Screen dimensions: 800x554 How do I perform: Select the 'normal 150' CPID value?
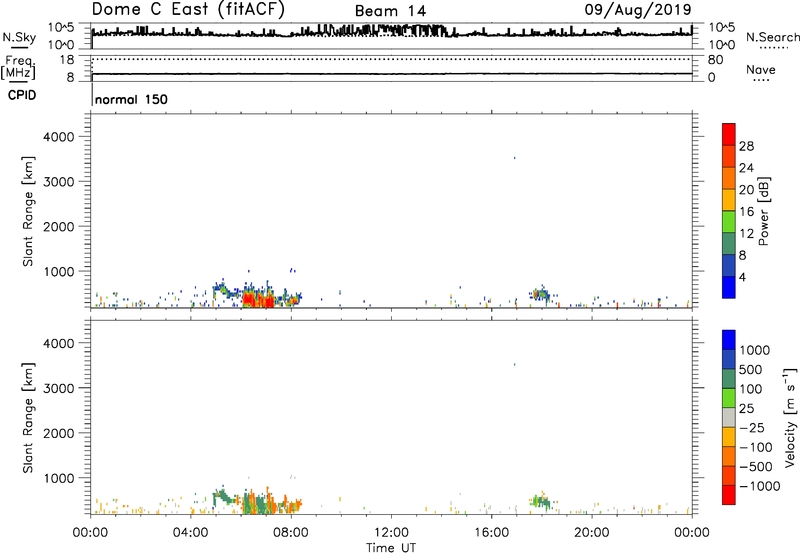coord(131,99)
